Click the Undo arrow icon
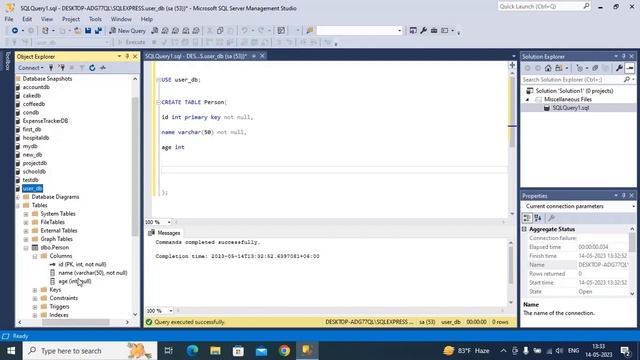This screenshot has width=640, height=360. (244, 31)
